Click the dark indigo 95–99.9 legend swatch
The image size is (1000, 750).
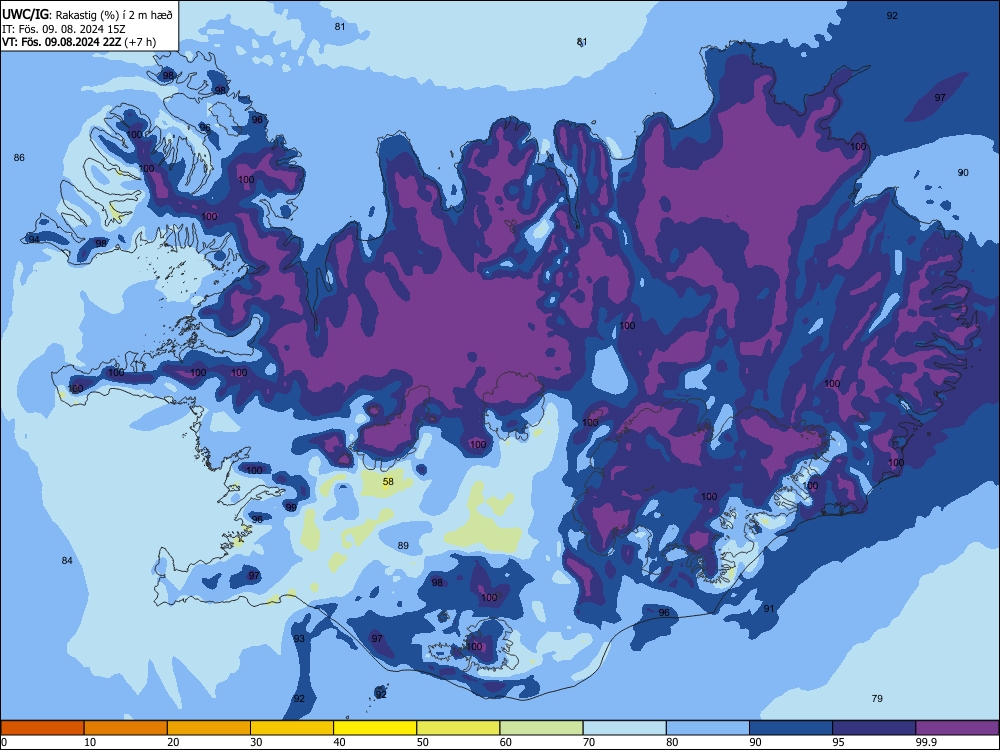(x=874, y=728)
